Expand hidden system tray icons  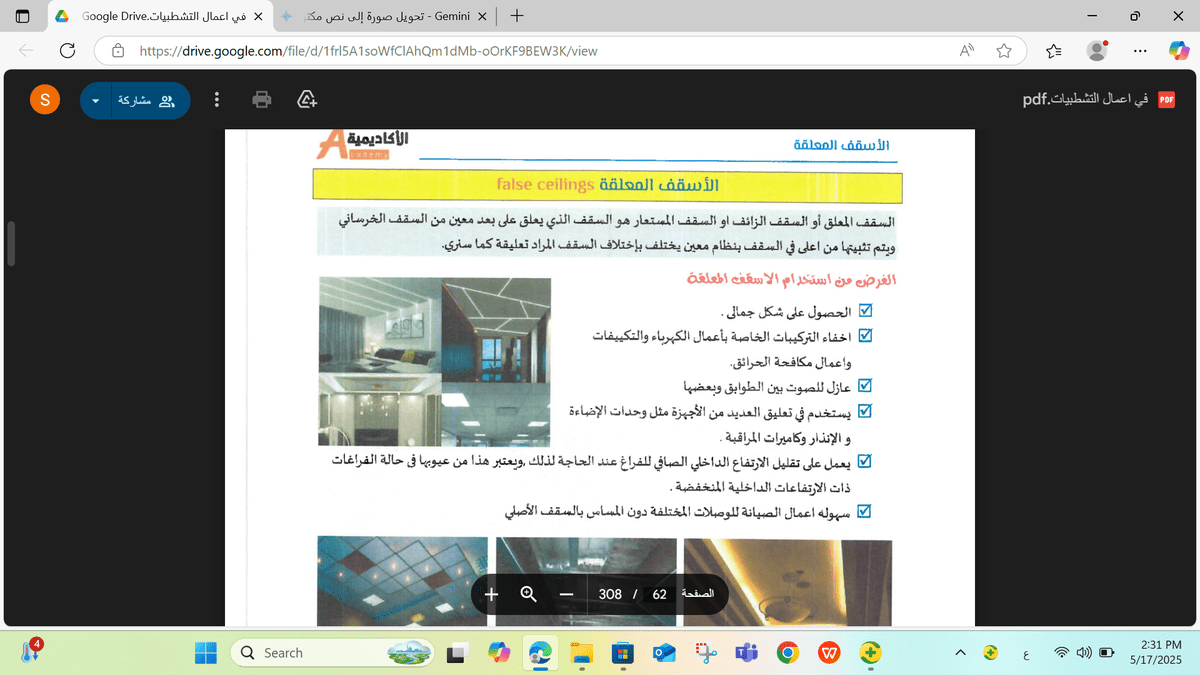(x=959, y=652)
